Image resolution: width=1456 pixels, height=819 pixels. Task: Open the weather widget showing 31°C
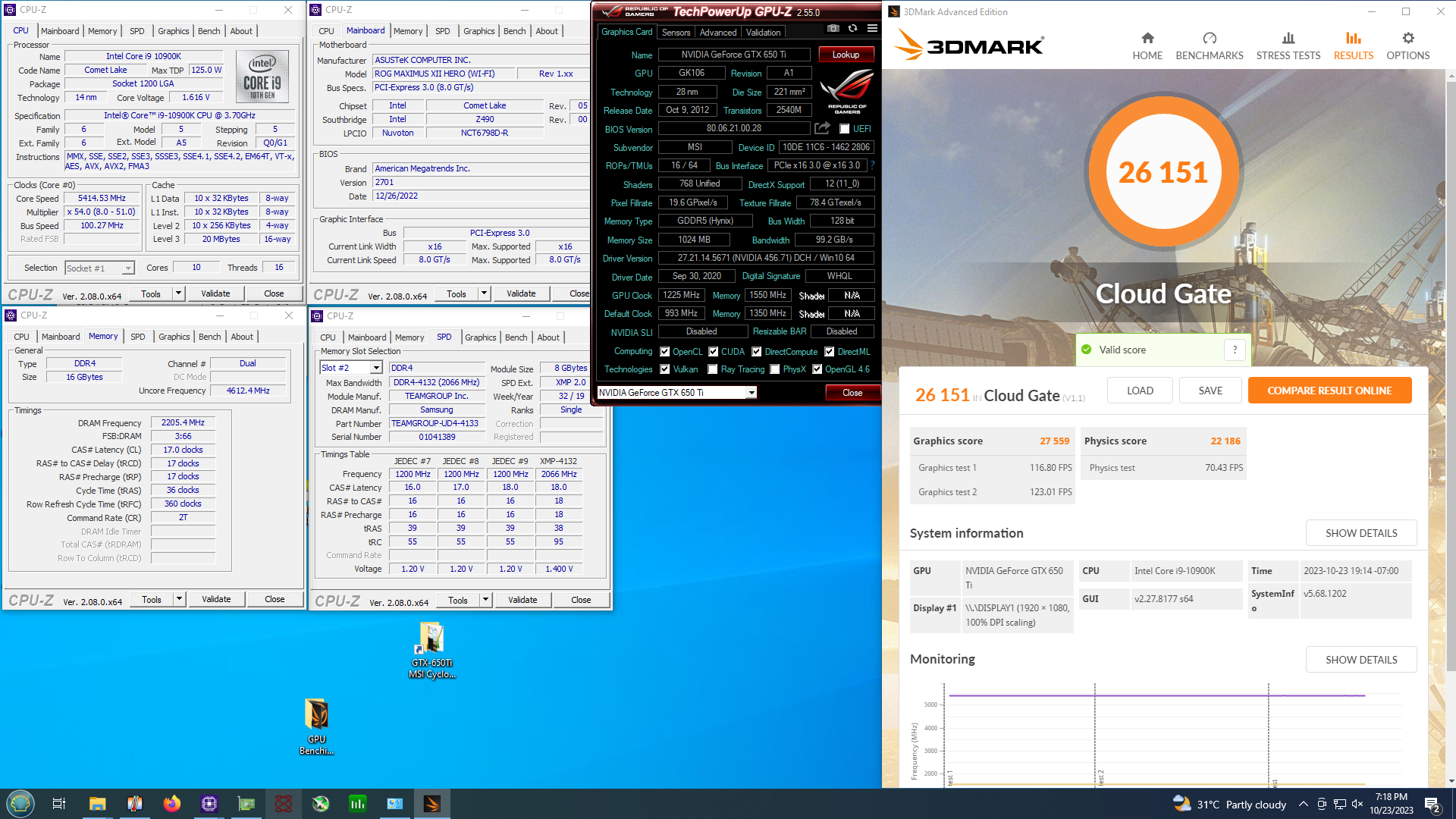coord(1229,805)
